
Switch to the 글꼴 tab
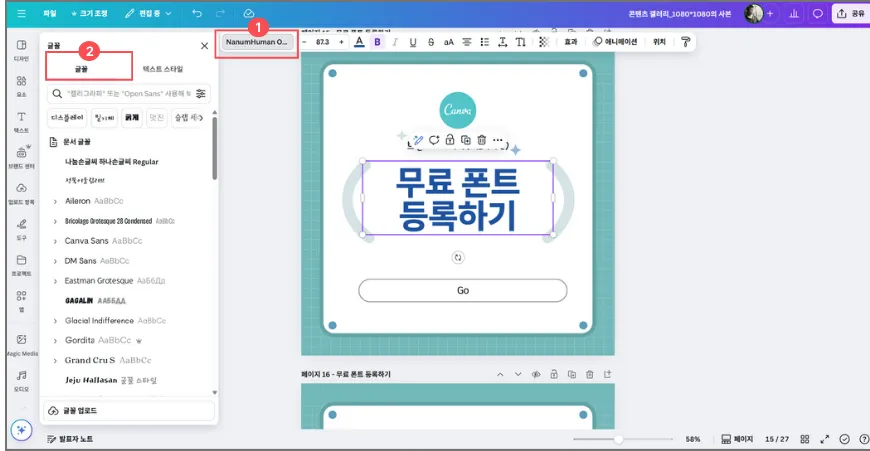point(82,69)
